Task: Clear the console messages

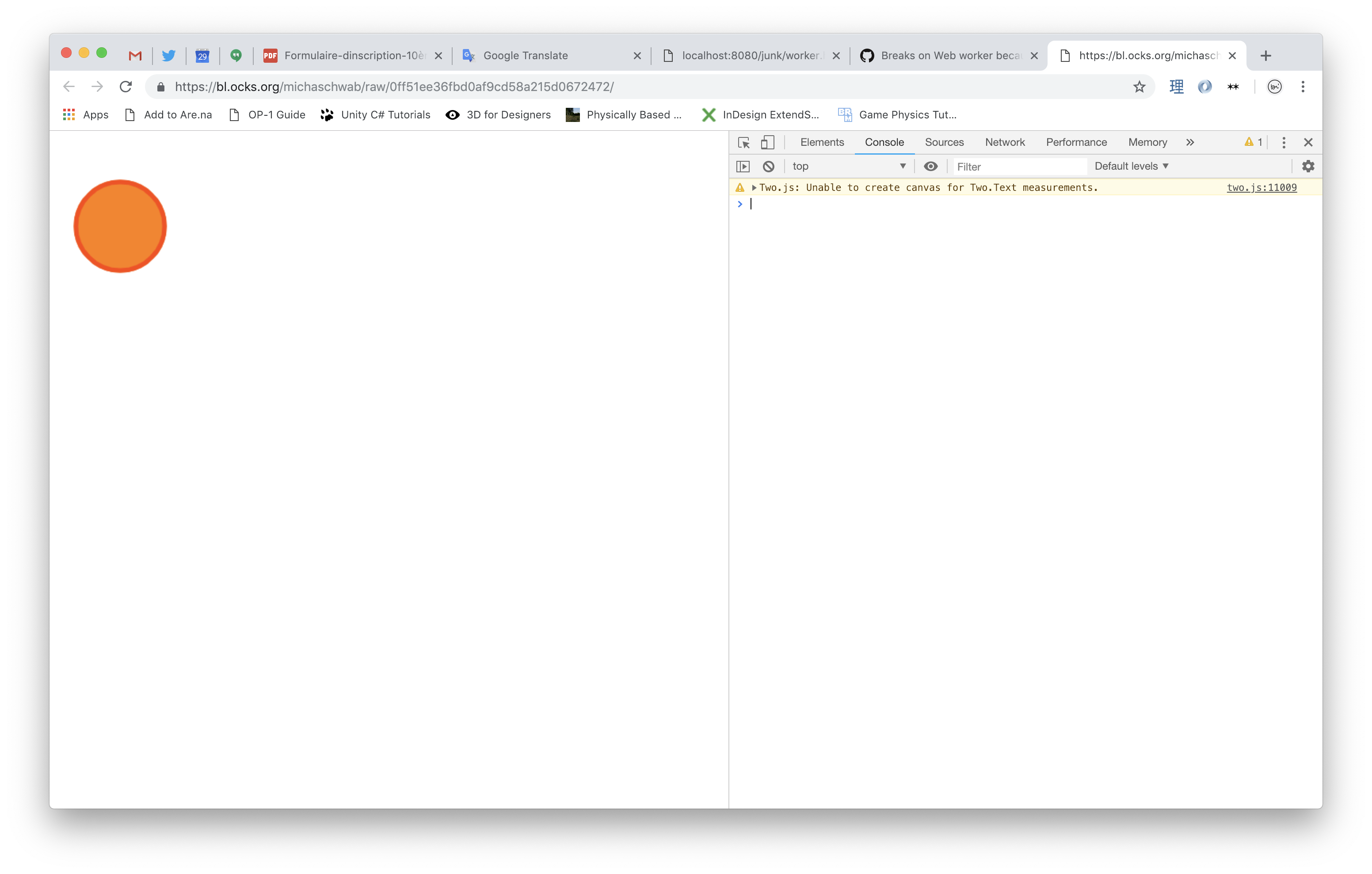Action: (769, 166)
